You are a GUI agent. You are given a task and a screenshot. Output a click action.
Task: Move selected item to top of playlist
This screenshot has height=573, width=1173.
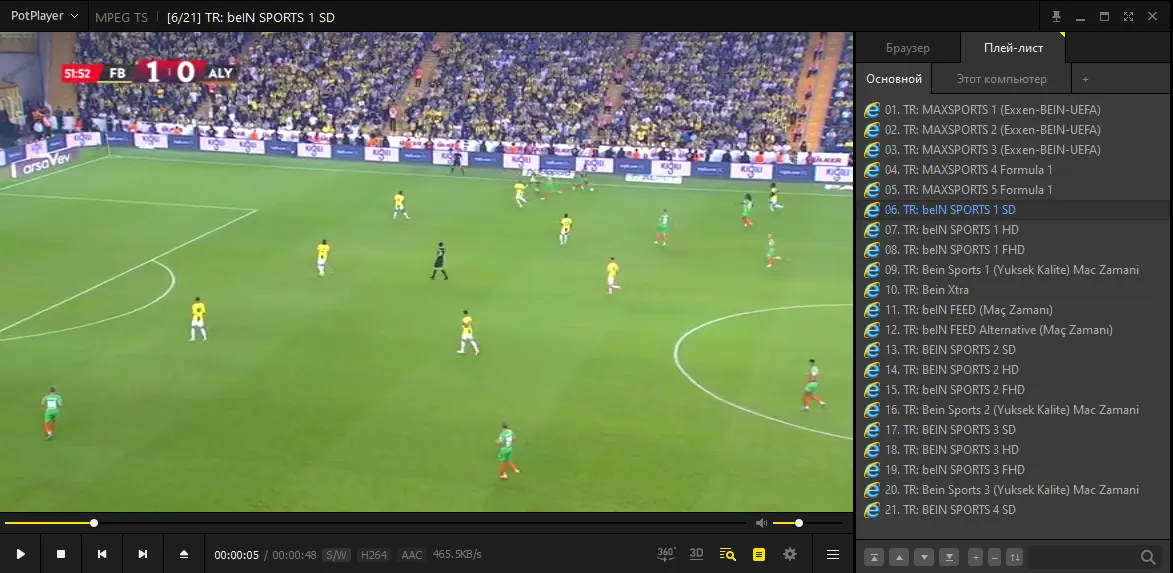pos(875,557)
